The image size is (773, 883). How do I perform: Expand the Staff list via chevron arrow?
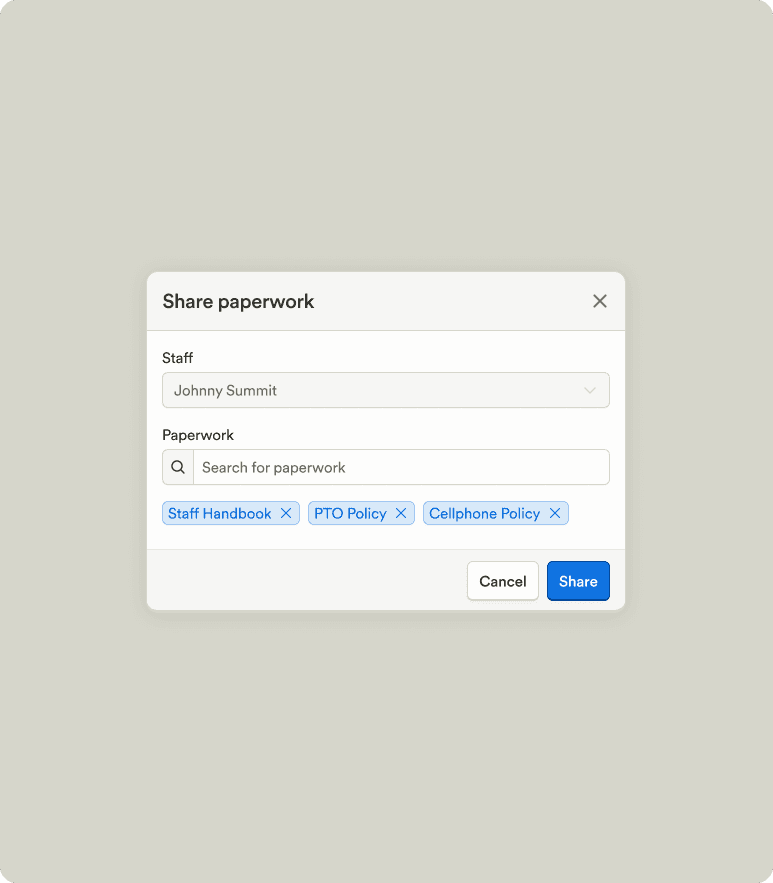(589, 390)
